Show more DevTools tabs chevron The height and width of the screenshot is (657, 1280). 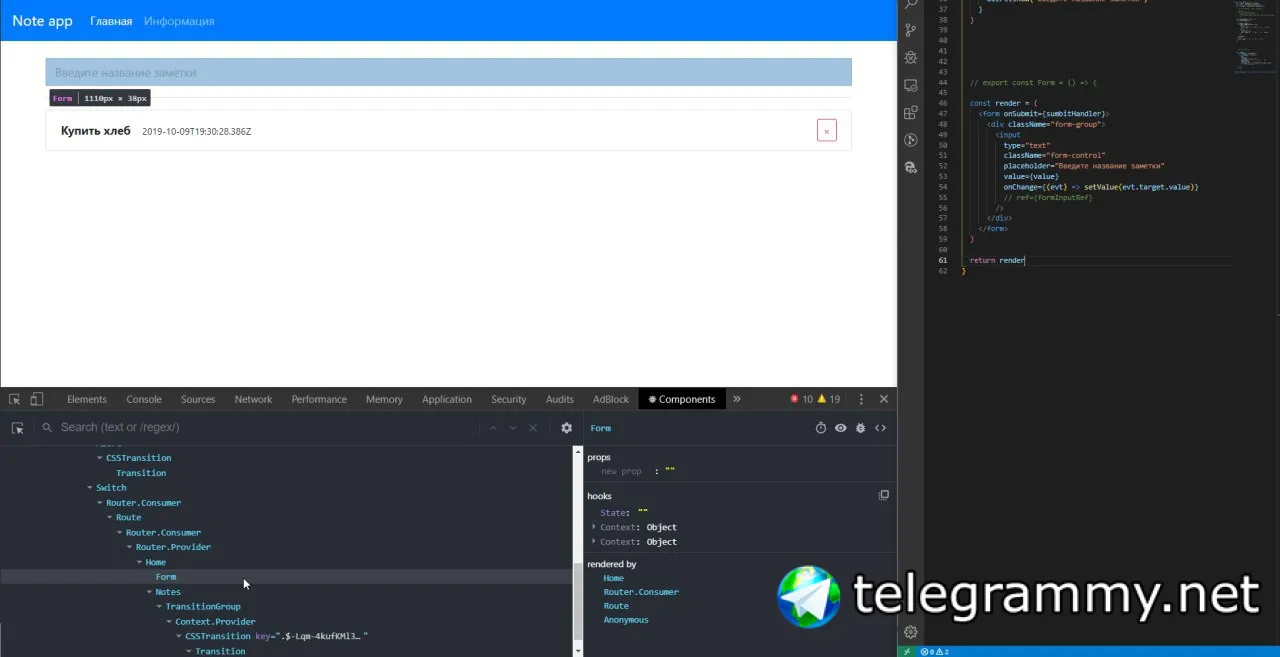point(737,399)
